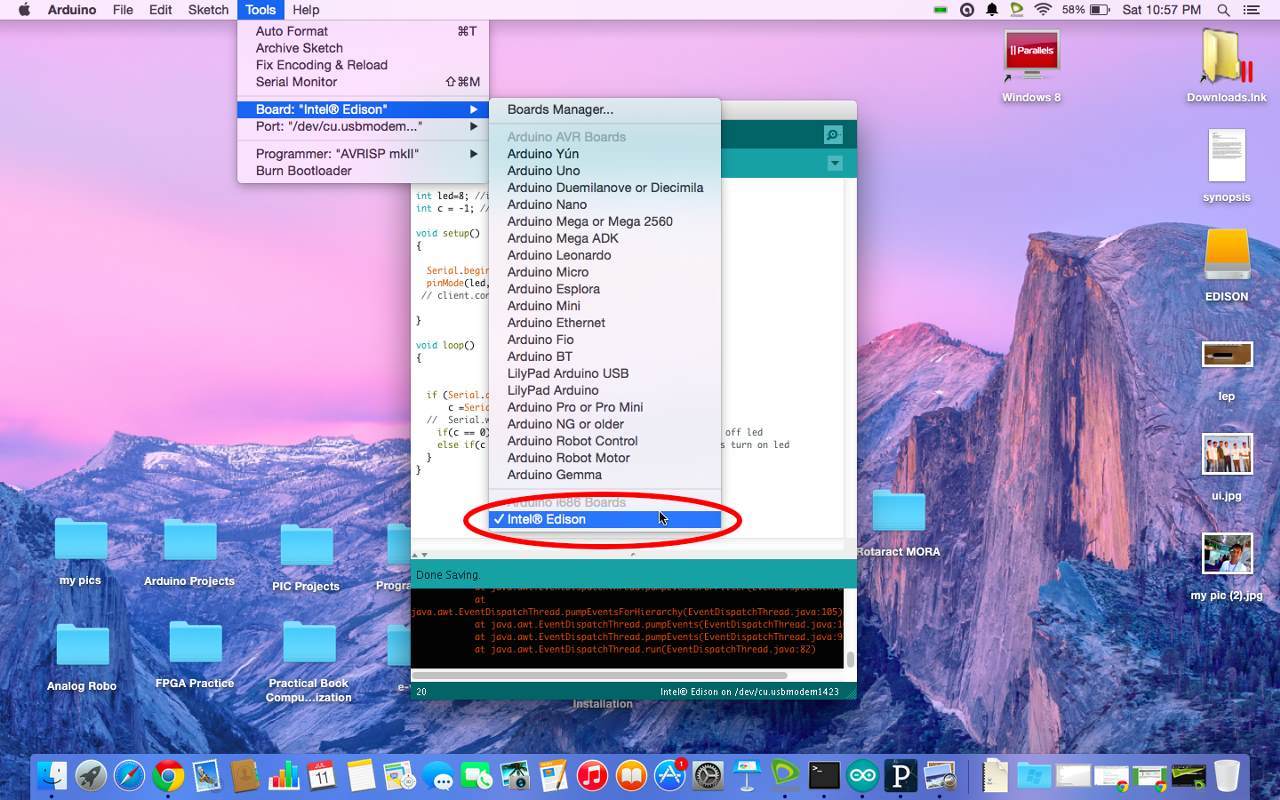Open System Preferences gear in Dock
Viewport: 1280px width, 800px height.
point(708,775)
